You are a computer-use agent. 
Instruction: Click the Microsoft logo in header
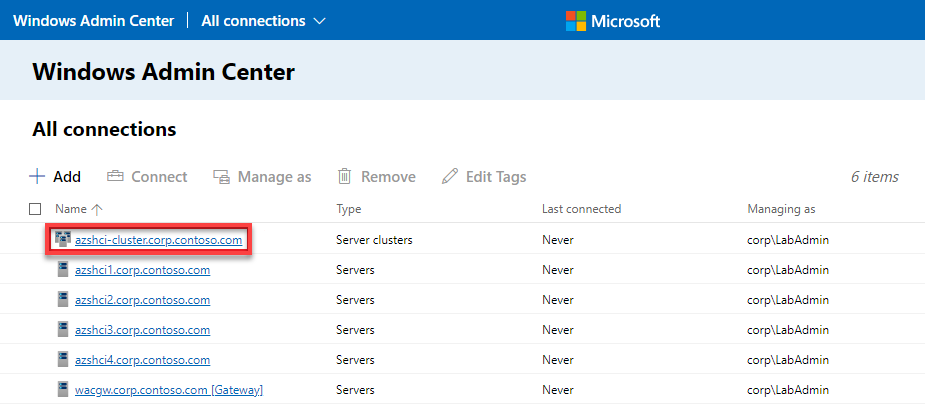[x=613, y=21]
